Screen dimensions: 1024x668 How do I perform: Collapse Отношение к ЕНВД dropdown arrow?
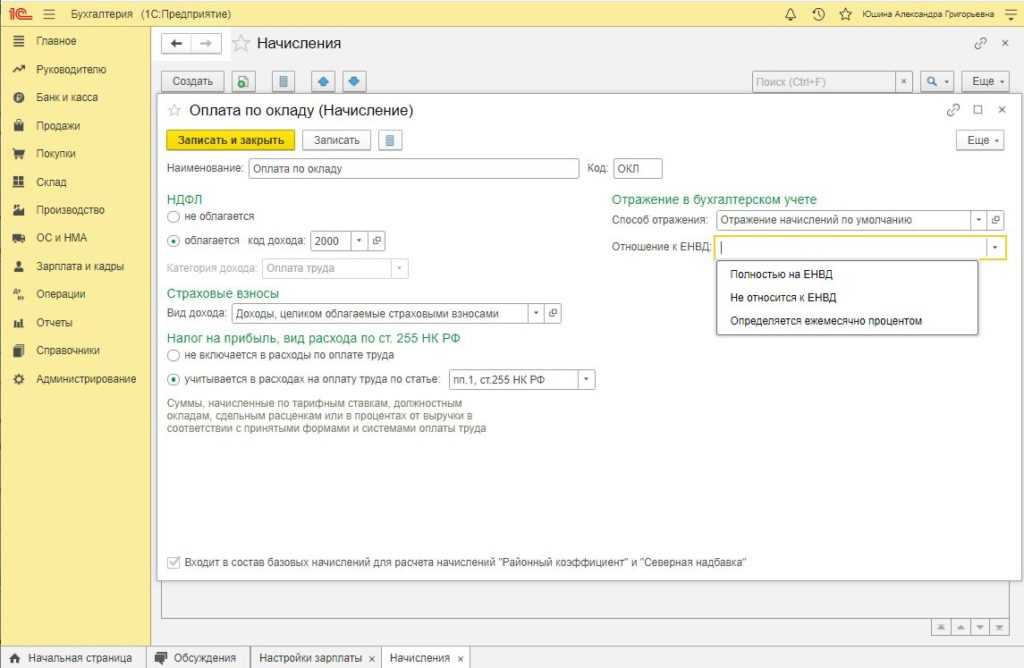click(995, 247)
